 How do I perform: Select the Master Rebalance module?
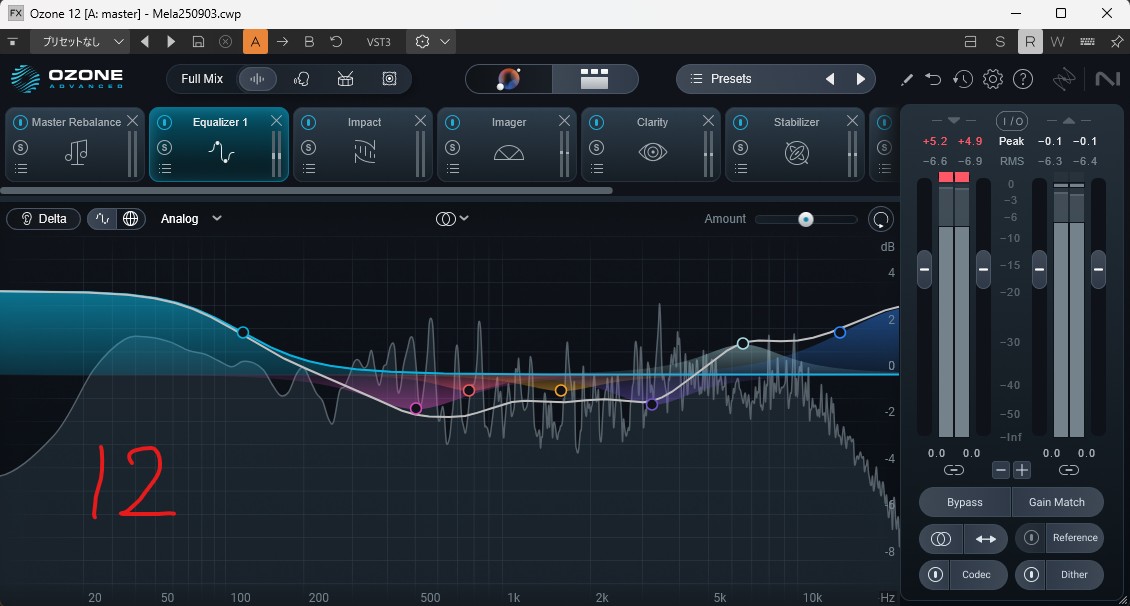pyautogui.click(x=75, y=144)
